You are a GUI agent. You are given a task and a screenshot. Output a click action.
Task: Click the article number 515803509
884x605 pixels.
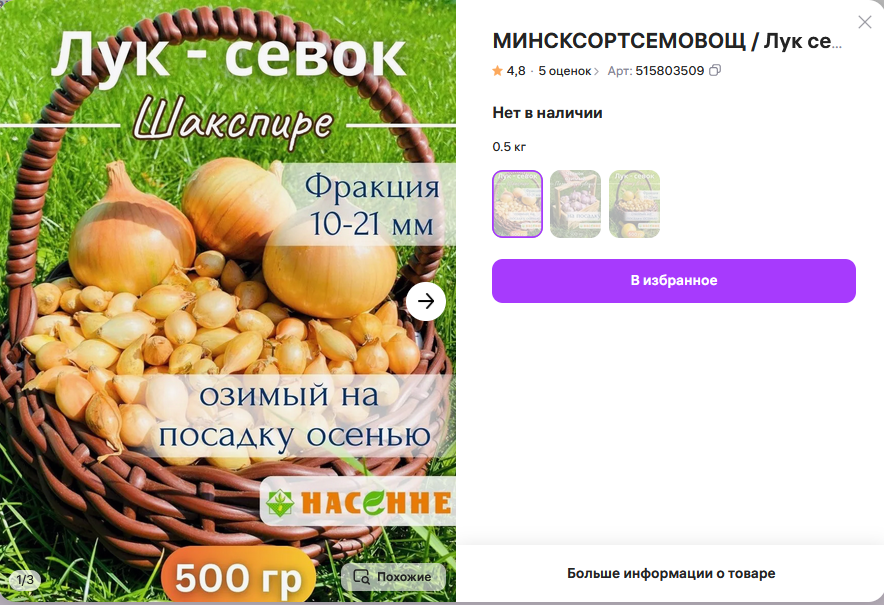[670, 71]
